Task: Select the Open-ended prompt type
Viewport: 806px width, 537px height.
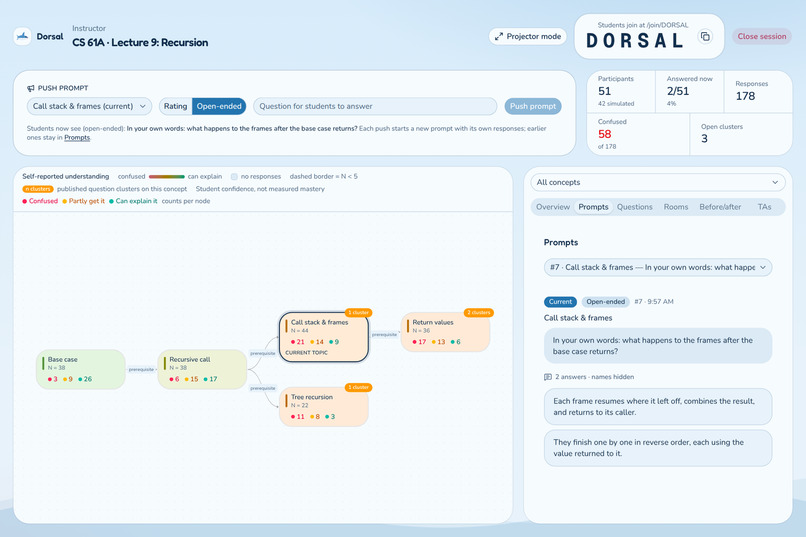Action: tap(219, 106)
